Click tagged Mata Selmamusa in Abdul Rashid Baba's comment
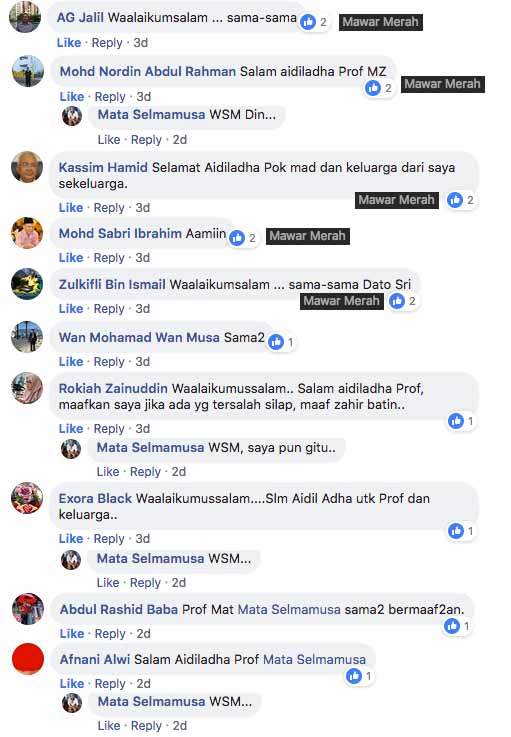511x737 pixels. [x=289, y=610]
